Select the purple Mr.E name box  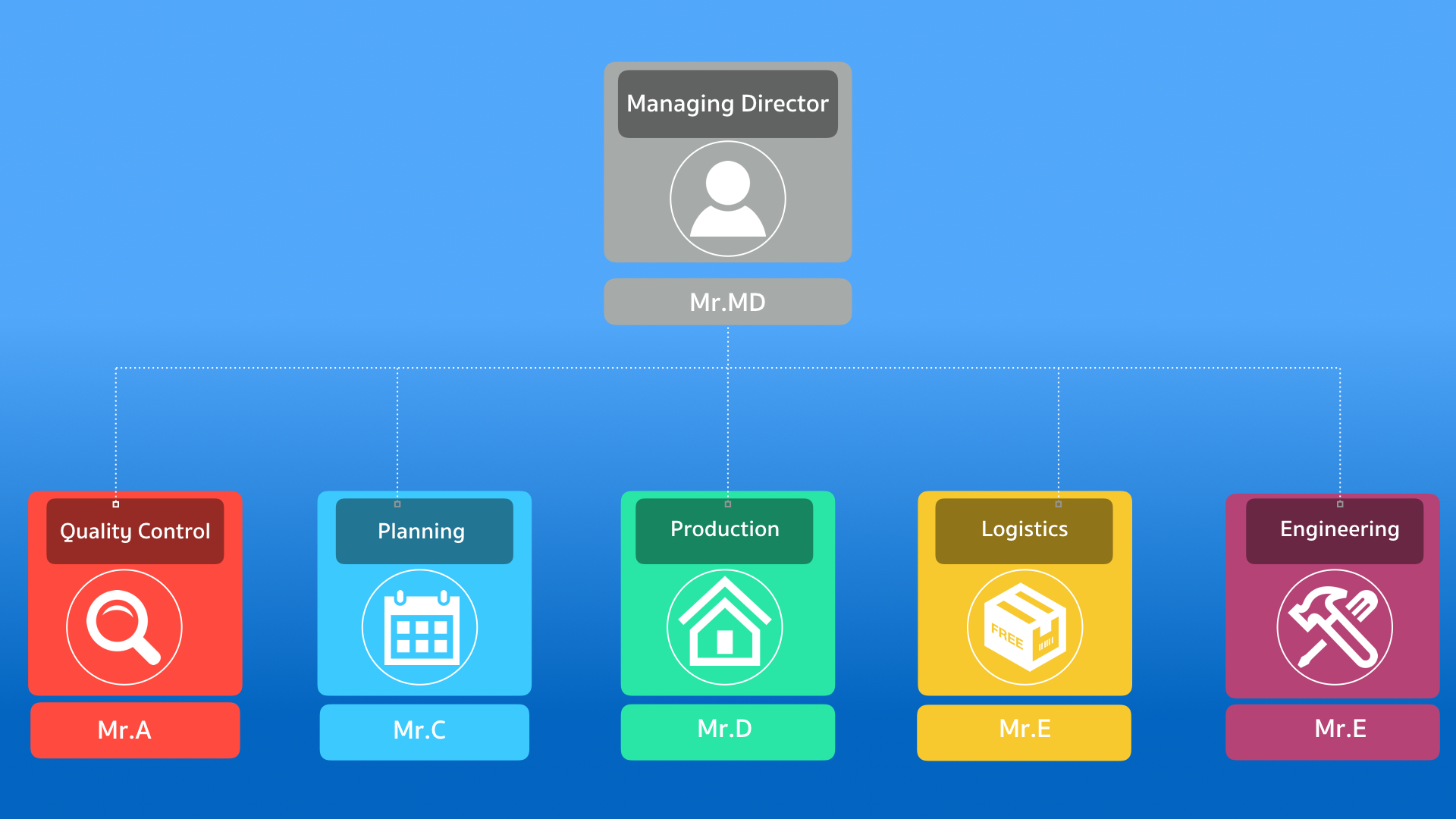(x=1332, y=731)
